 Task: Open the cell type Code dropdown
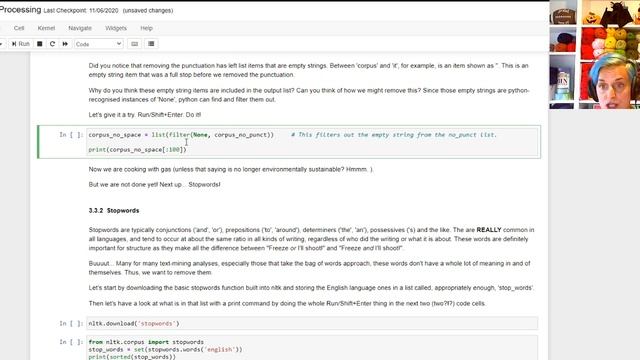[98, 44]
